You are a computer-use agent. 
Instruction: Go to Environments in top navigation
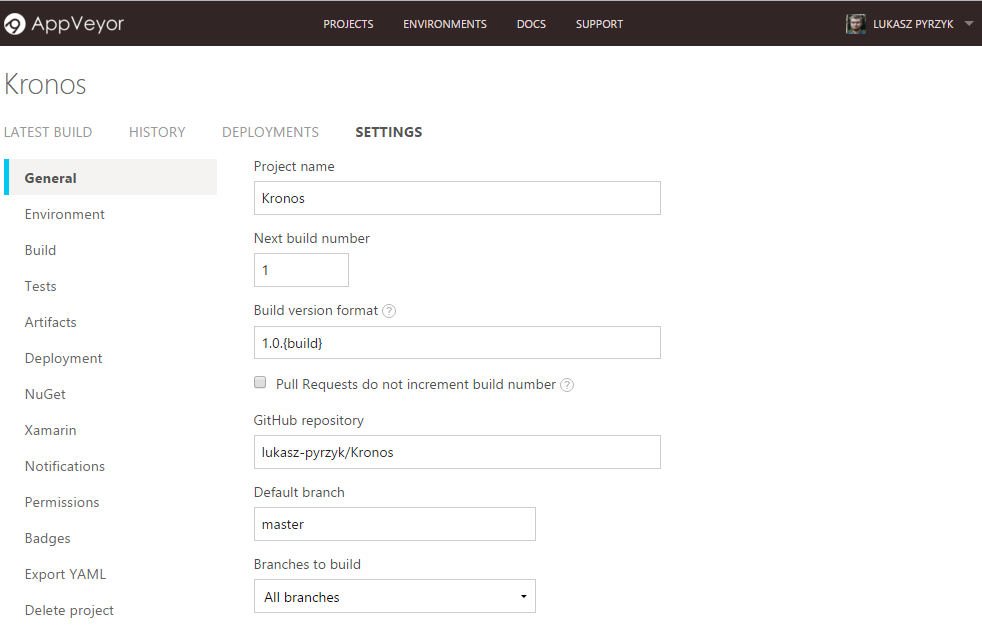click(445, 24)
